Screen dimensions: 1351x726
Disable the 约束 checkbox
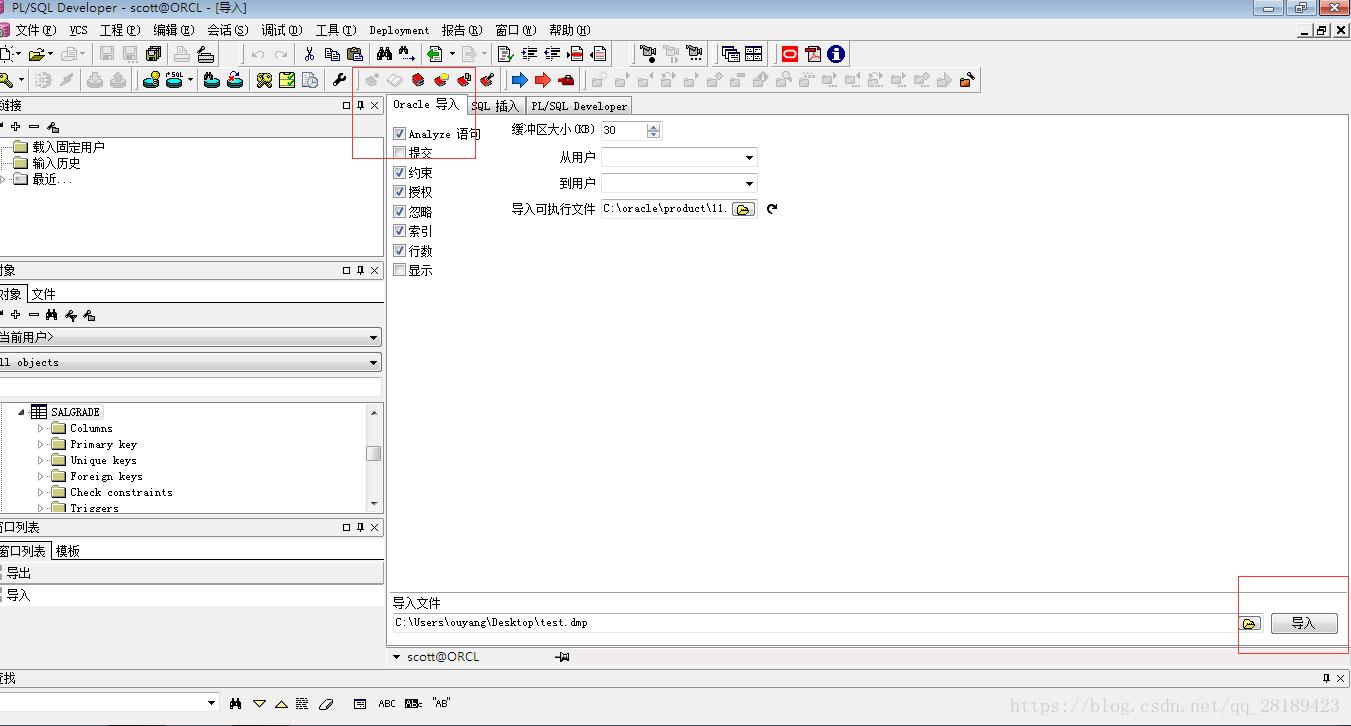[x=400, y=171]
